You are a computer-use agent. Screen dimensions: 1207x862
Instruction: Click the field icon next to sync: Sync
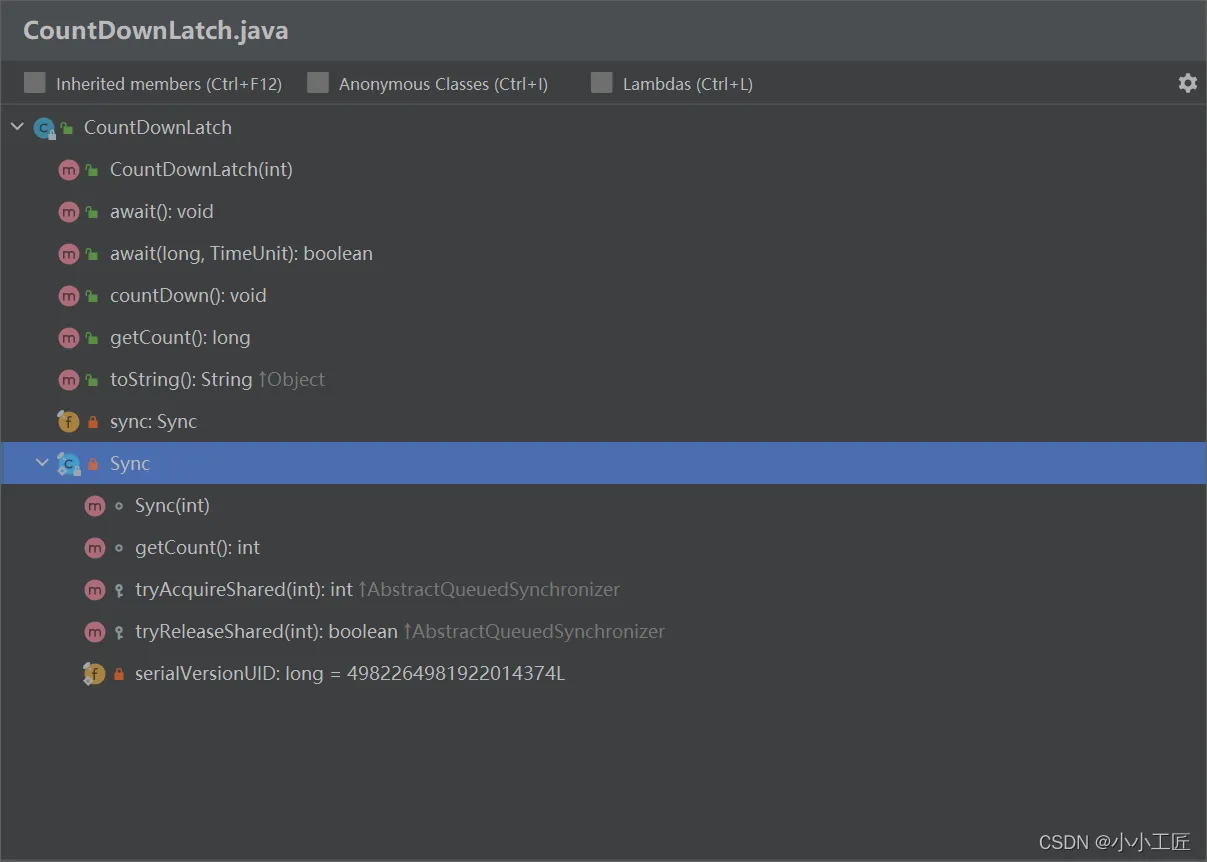(x=68, y=422)
